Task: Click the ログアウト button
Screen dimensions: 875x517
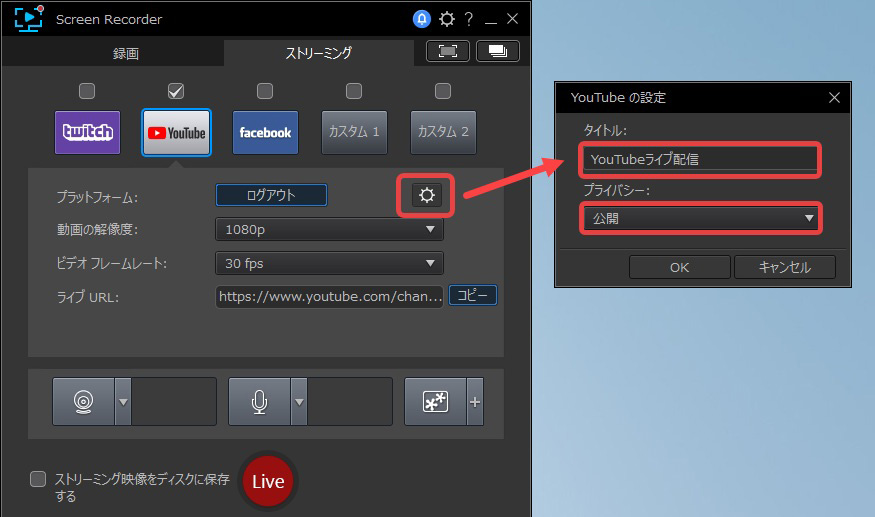Action: [x=271, y=195]
